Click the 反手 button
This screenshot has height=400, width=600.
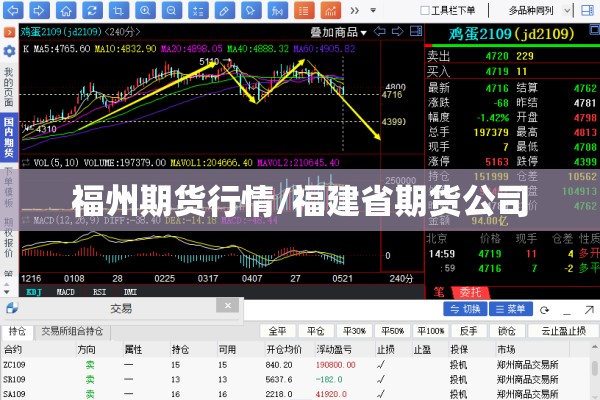pos(469,331)
